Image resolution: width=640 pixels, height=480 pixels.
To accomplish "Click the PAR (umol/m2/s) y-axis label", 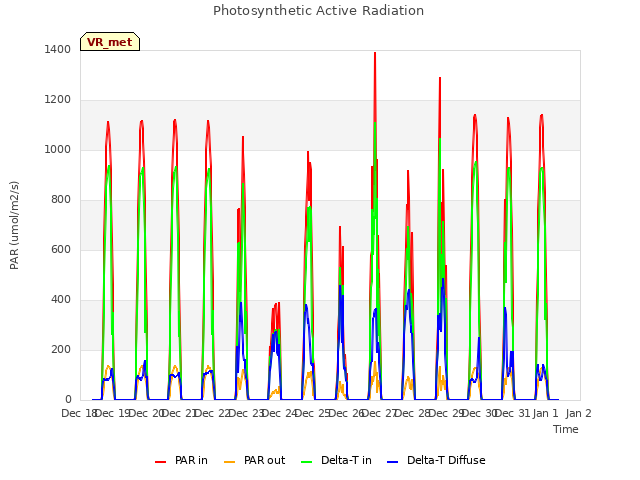I will click(14, 225).
